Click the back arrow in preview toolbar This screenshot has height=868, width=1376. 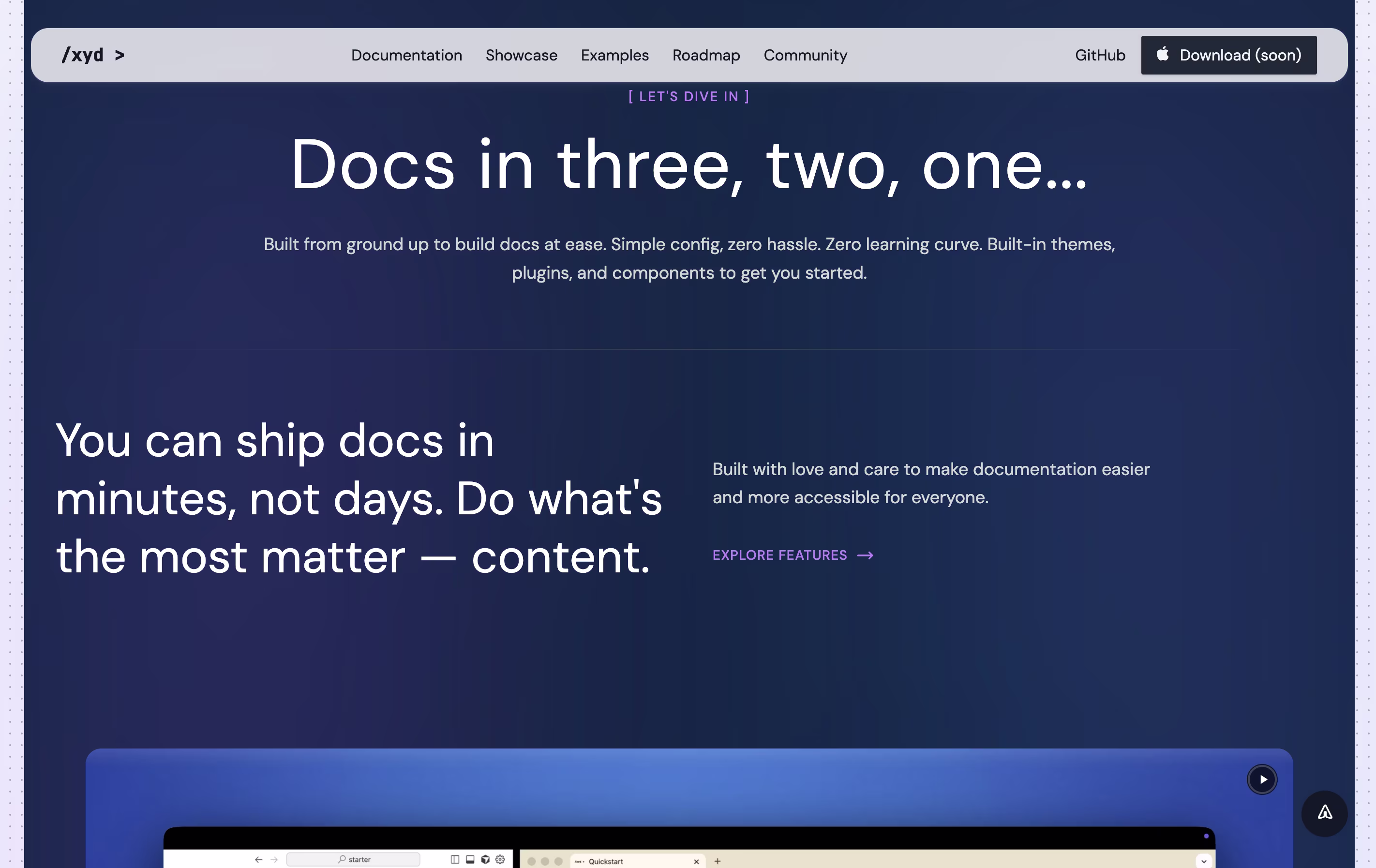[x=258, y=859]
